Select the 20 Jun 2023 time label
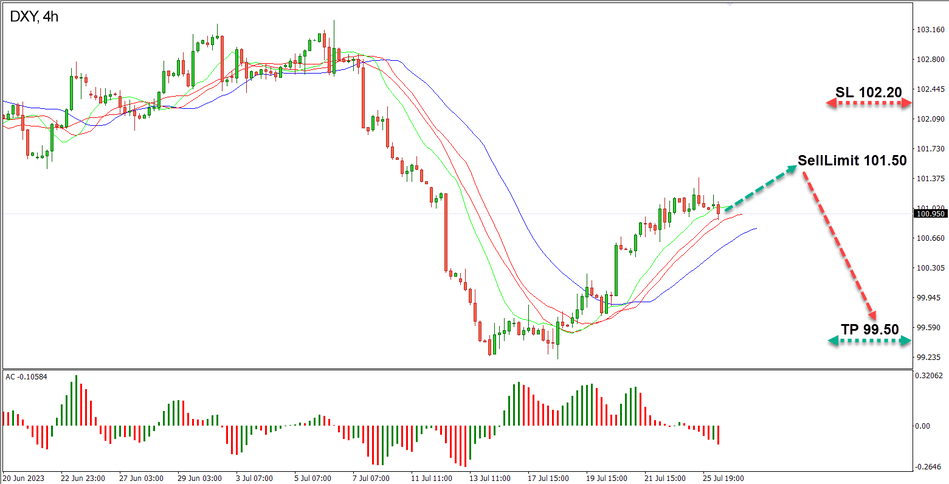949x484 pixels. [x=24, y=478]
